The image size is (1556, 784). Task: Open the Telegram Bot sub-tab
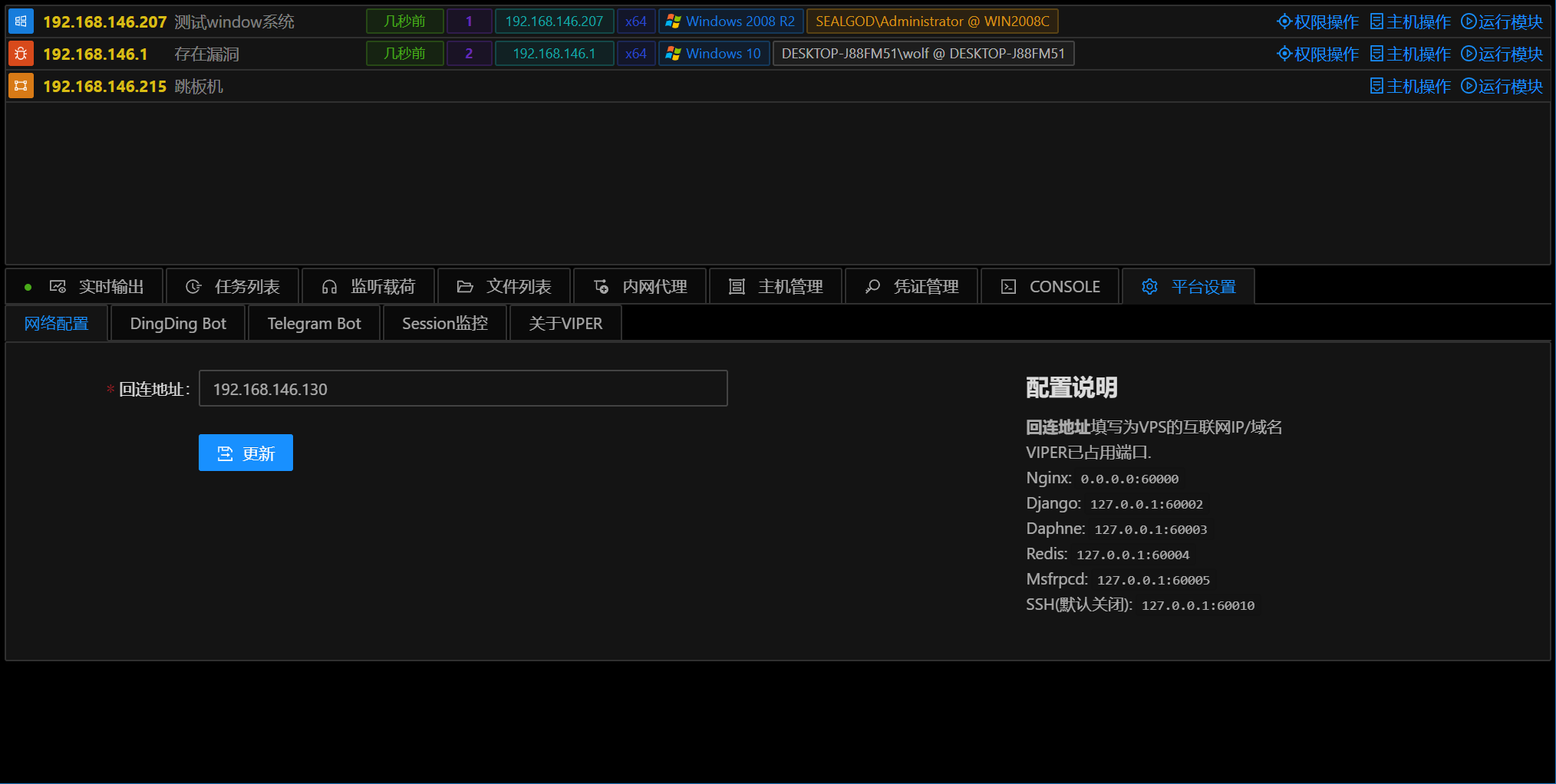314,324
